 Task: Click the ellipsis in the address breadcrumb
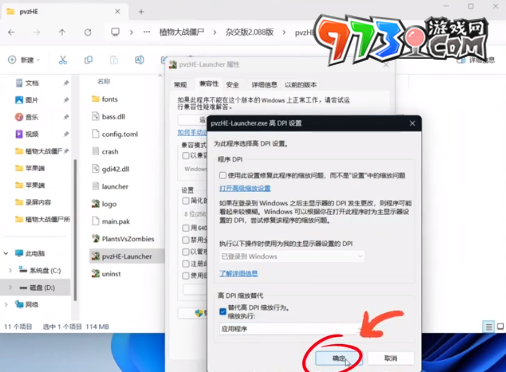(x=147, y=32)
